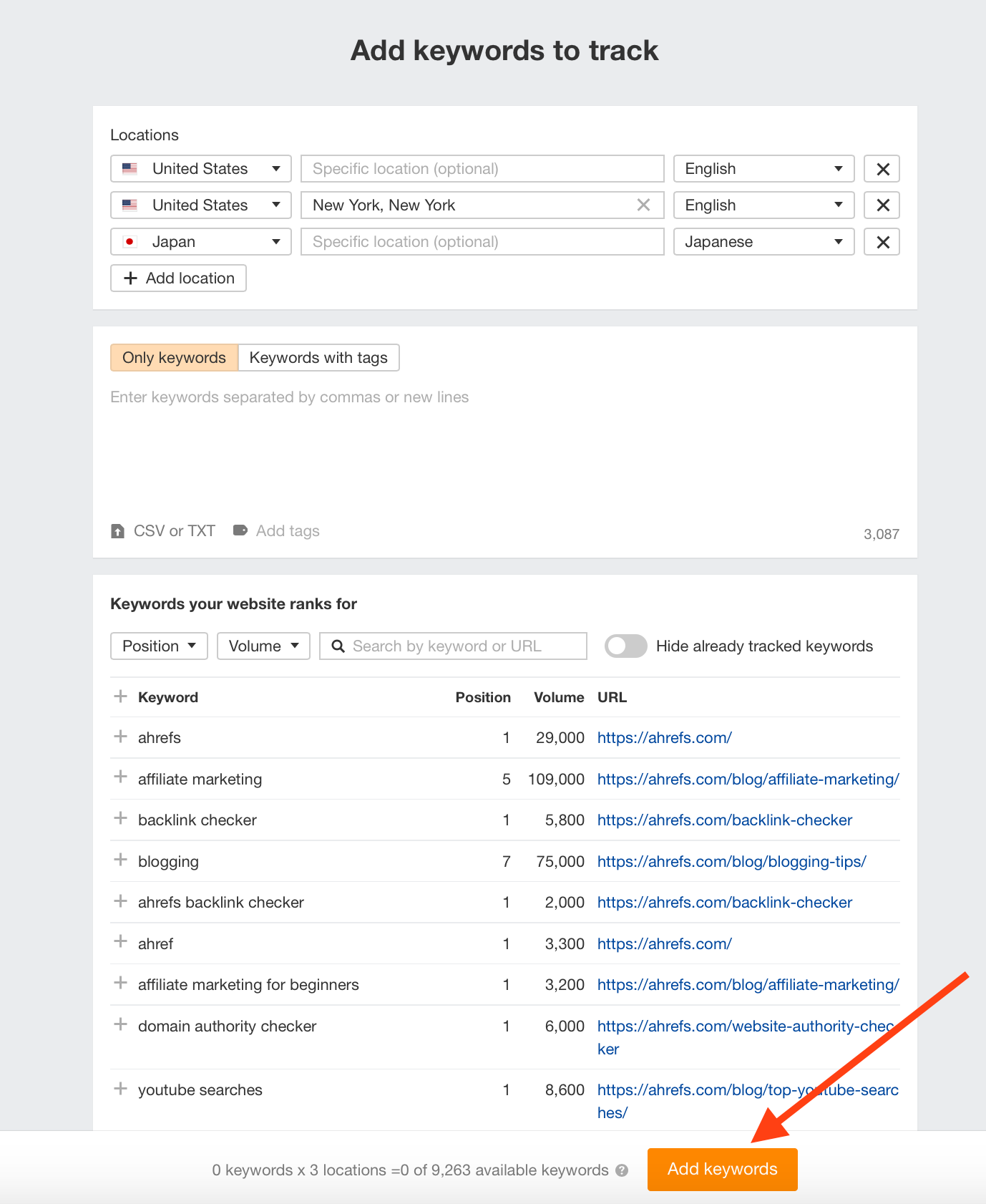Remove the New York location row
Screen dimensions: 986x1204
pyautogui.click(x=882, y=205)
